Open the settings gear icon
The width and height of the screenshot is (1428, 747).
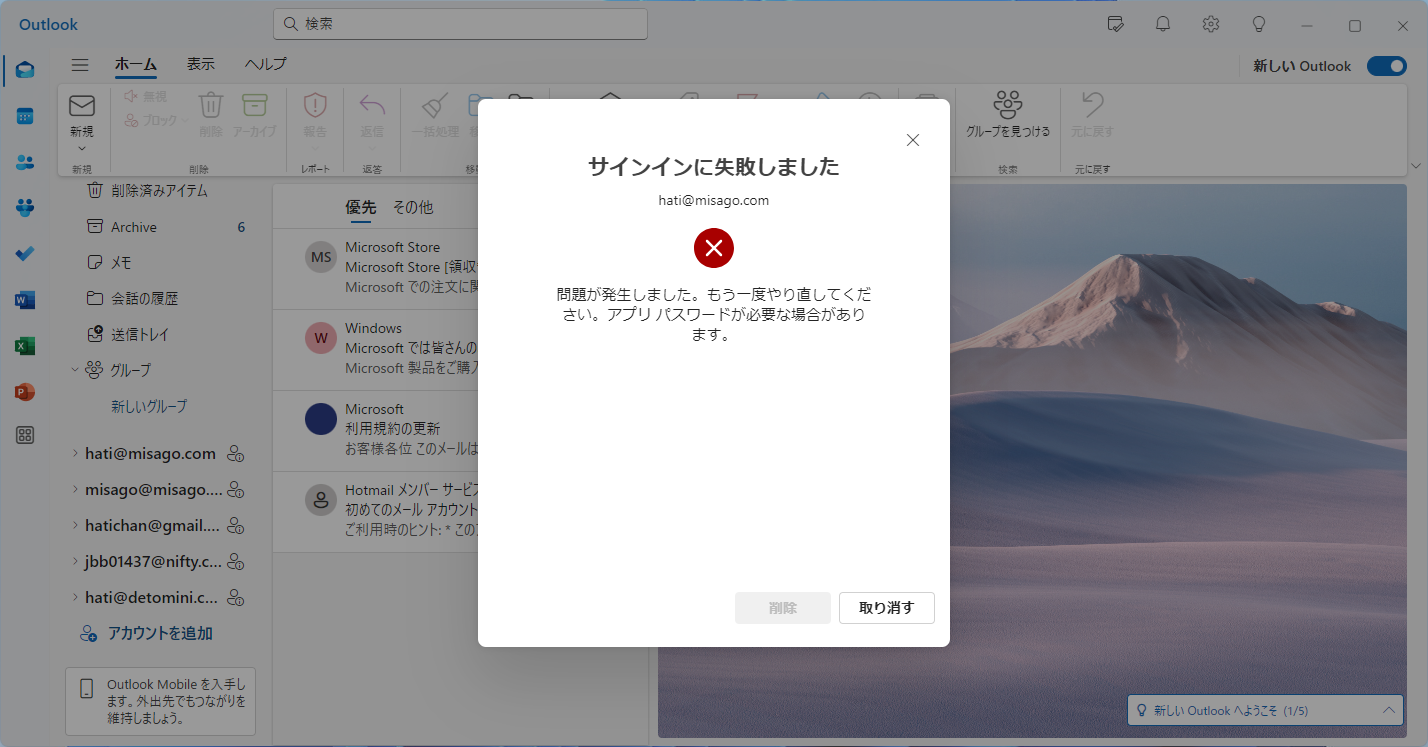(1211, 24)
